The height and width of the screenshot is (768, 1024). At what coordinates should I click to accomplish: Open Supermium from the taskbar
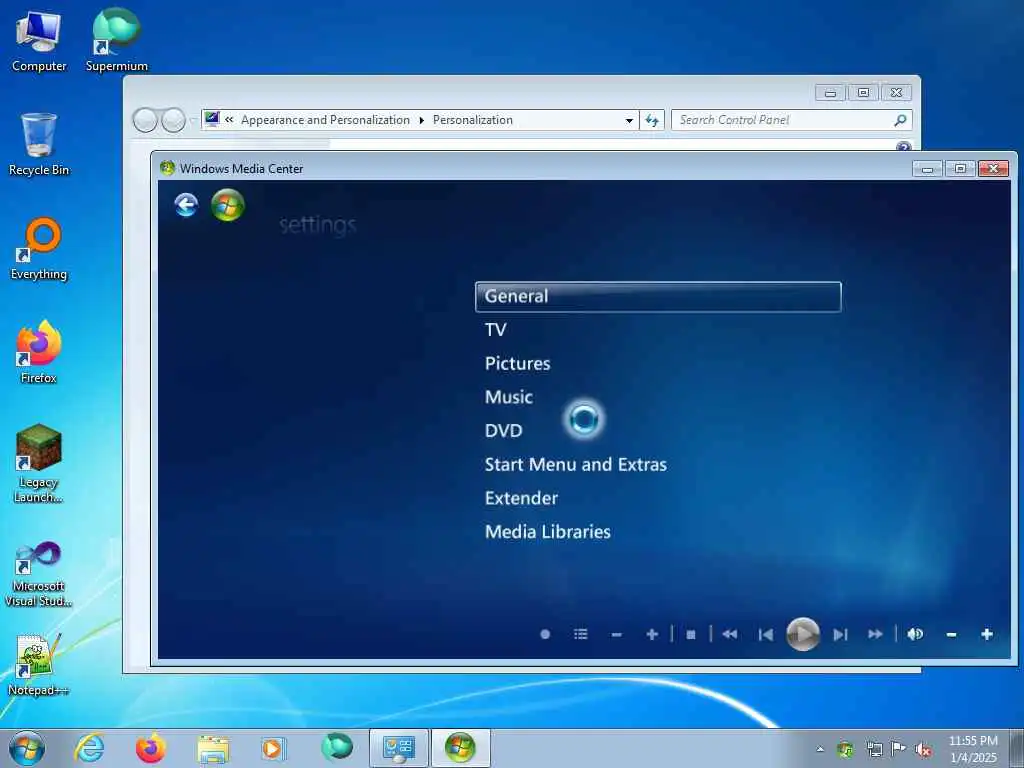[x=337, y=747]
